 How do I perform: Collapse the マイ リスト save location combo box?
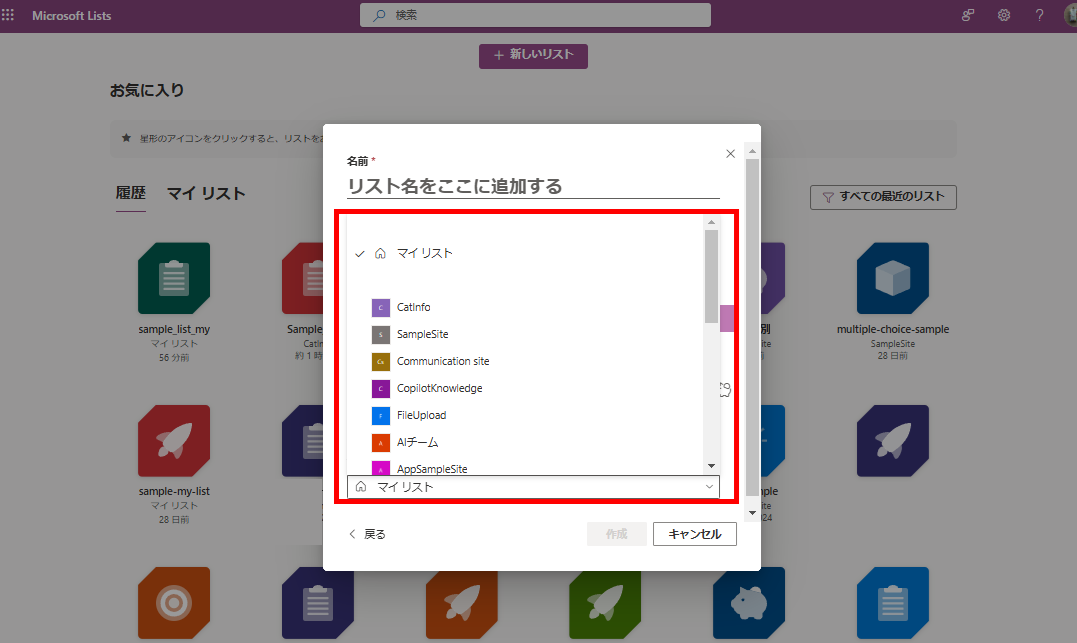[x=533, y=486]
